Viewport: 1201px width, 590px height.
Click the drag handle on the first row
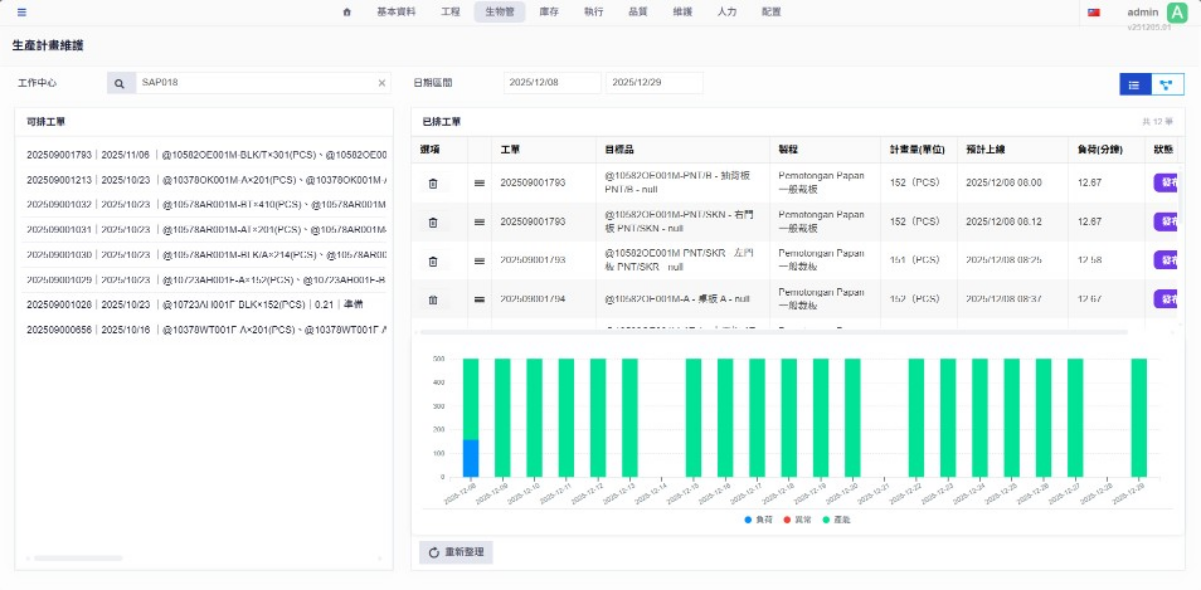[x=479, y=183]
